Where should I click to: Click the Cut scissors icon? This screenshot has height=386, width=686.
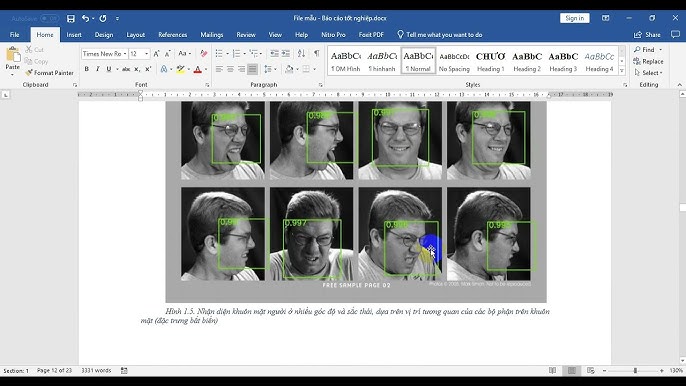[29, 49]
